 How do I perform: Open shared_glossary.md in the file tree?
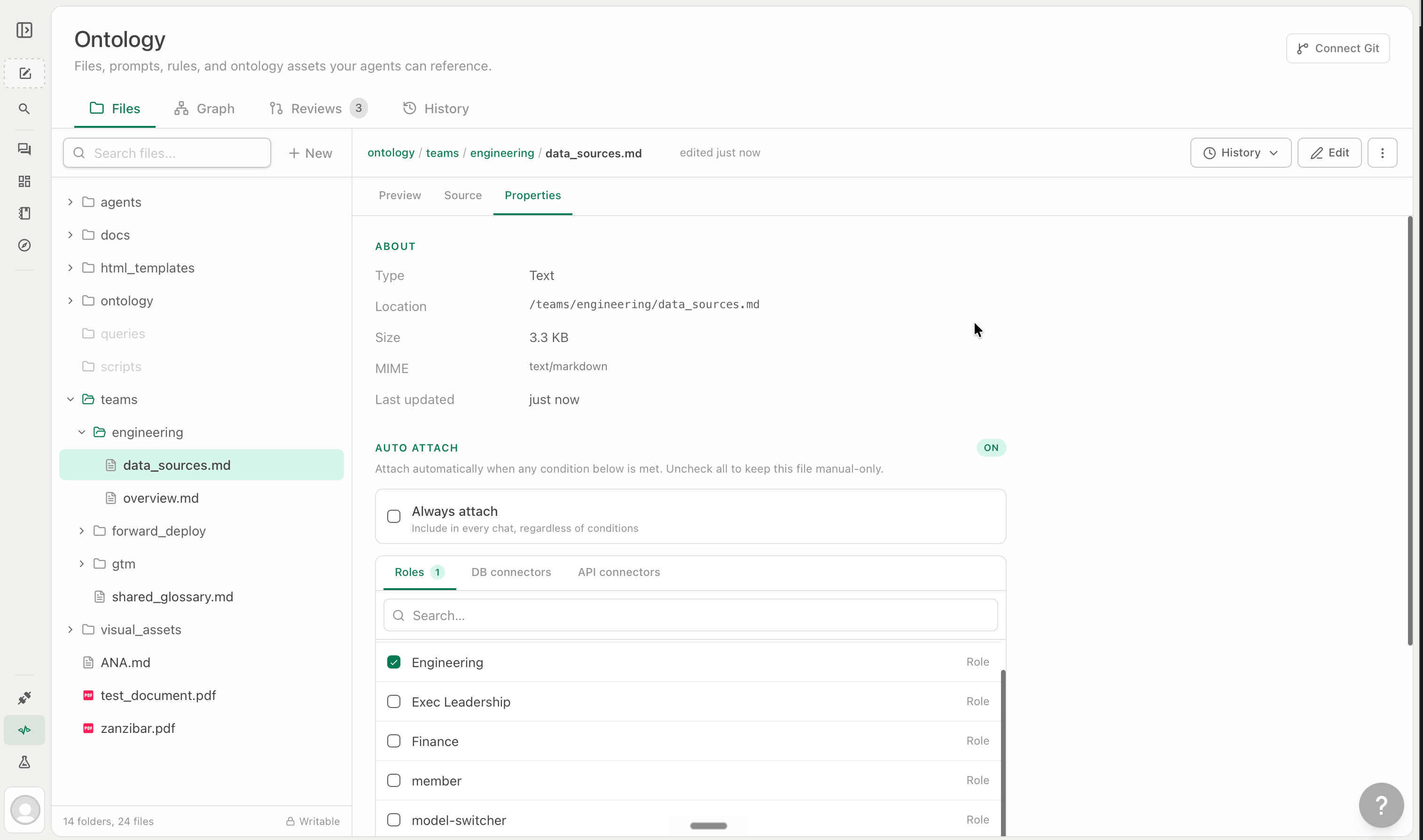(202, 597)
